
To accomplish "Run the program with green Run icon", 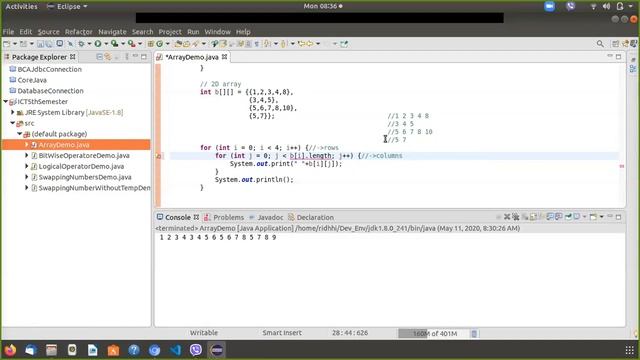I will pyautogui.click(x=98, y=44).
